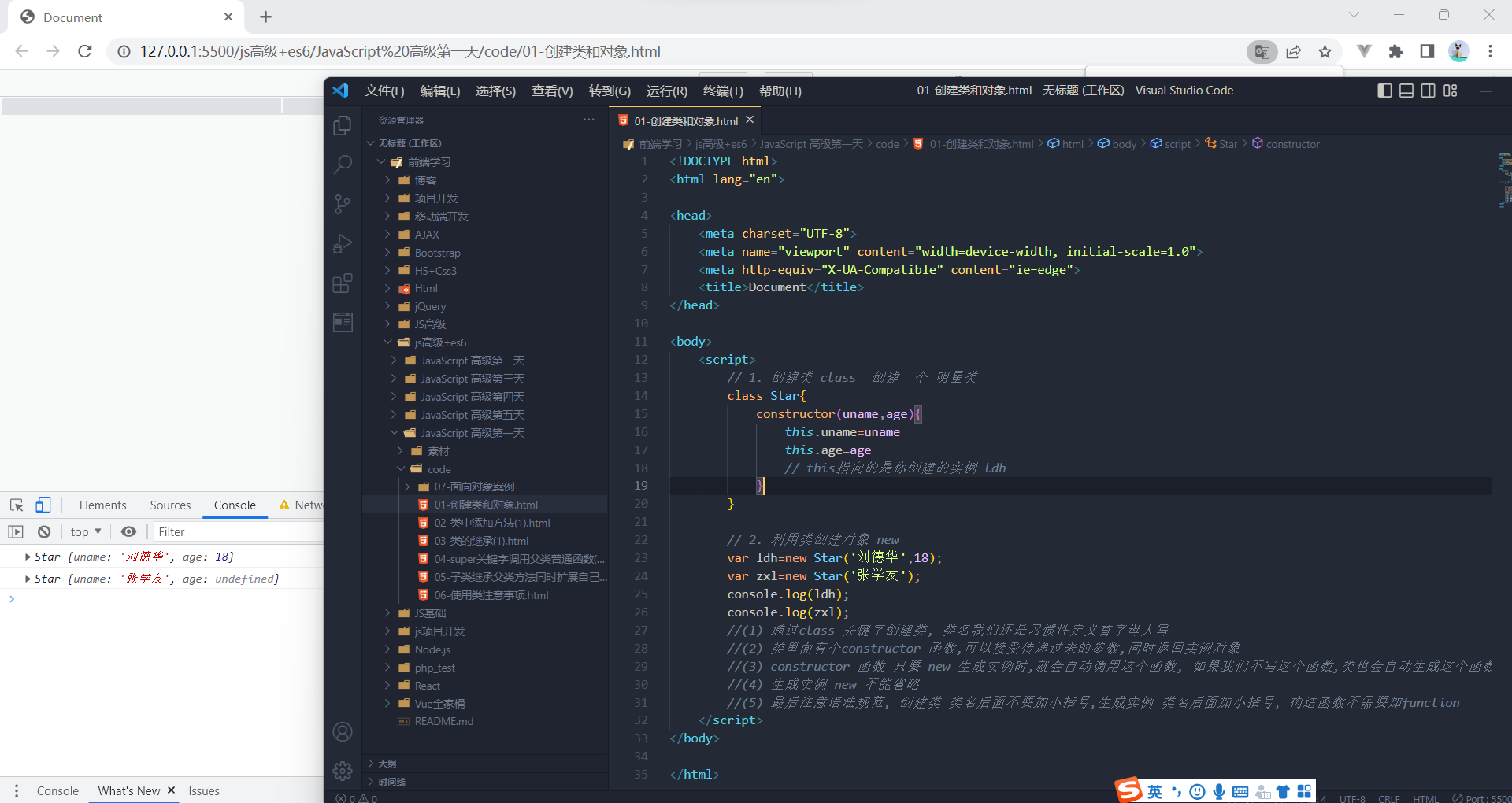Click the Chrome translate page icon
Screen dimensions: 1512x803
click(x=1262, y=51)
